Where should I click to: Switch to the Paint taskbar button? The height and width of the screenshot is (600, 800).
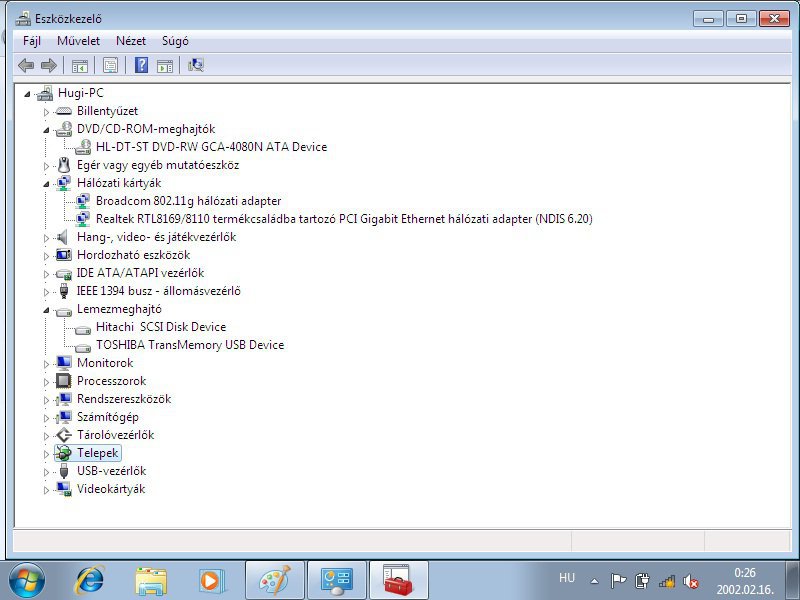pyautogui.click(x=275, y=581)
